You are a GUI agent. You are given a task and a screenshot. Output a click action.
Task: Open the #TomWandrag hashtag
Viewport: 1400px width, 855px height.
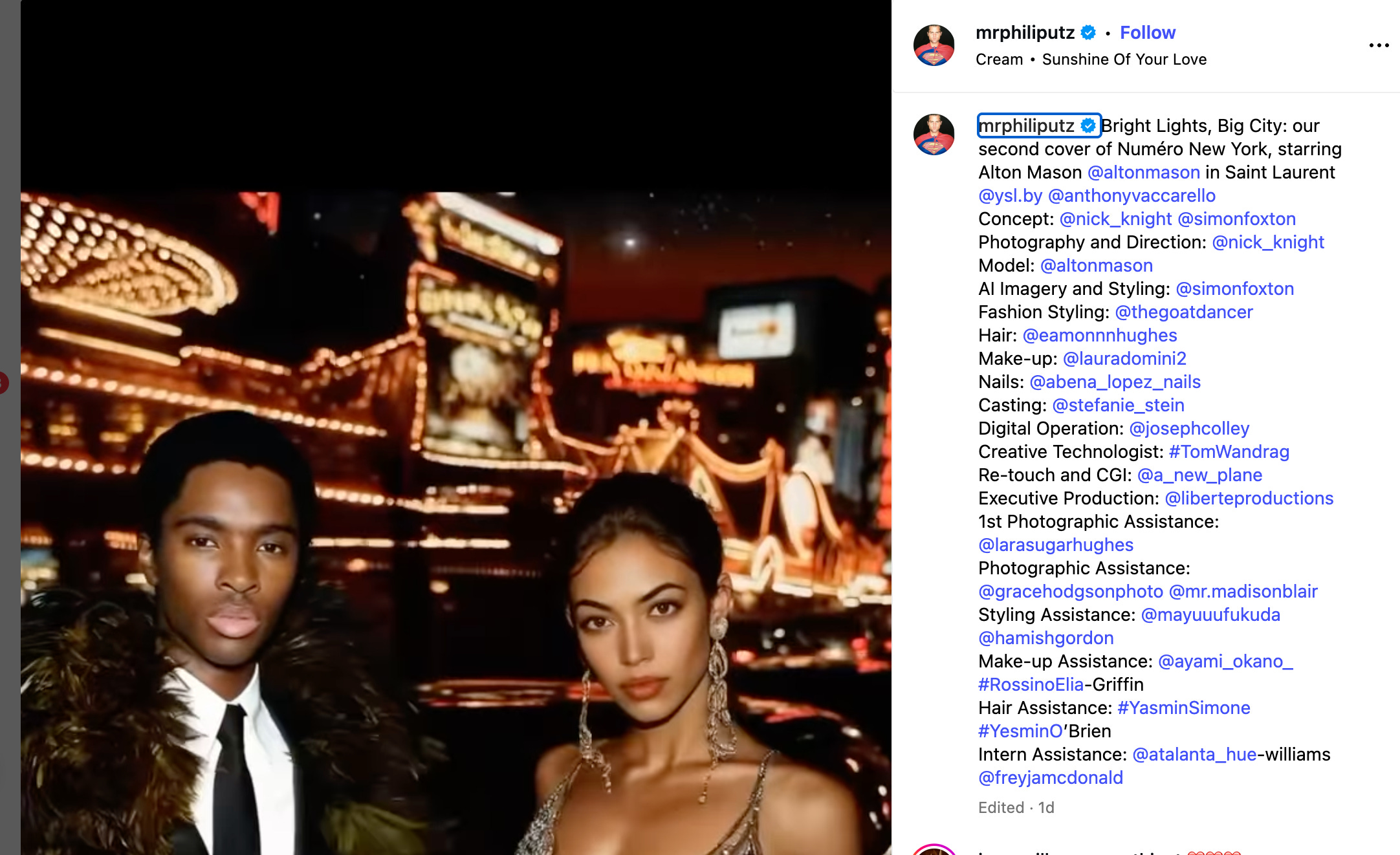point(1229,451)
